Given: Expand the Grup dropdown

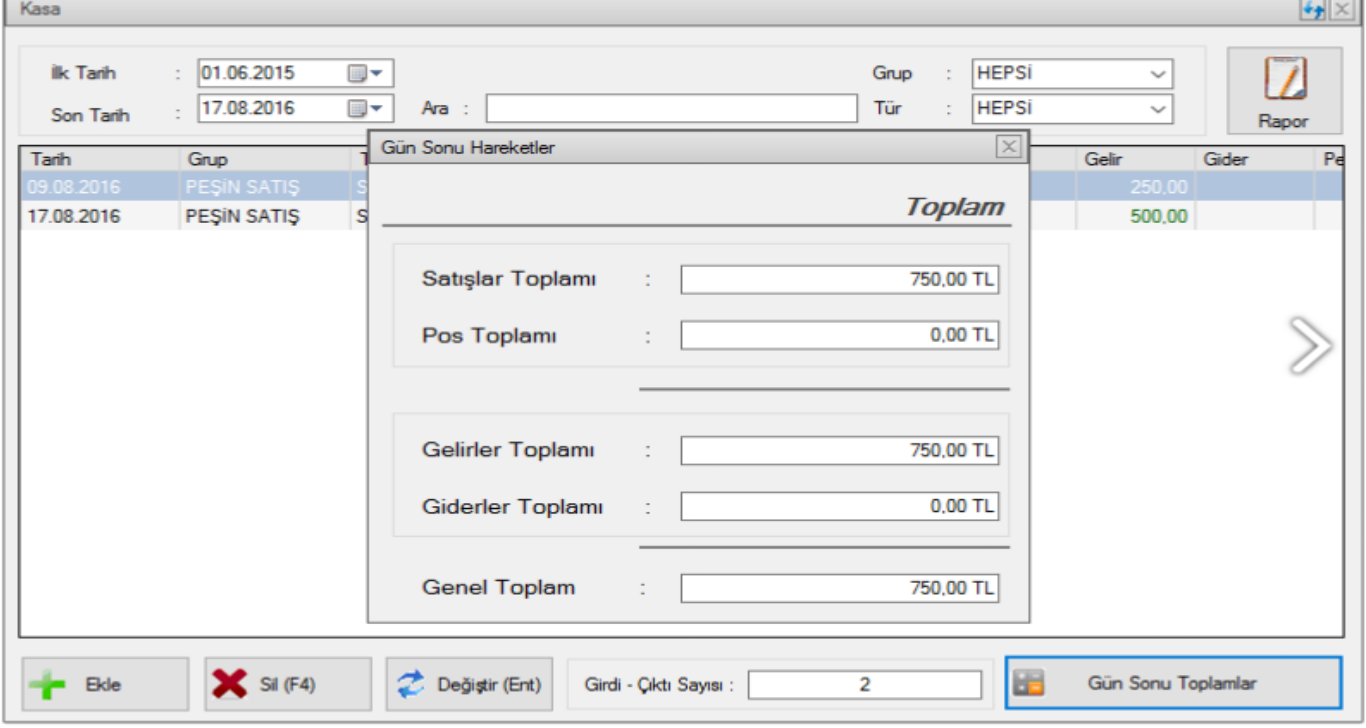Looking at the screenshot, I should point(1157,74).
